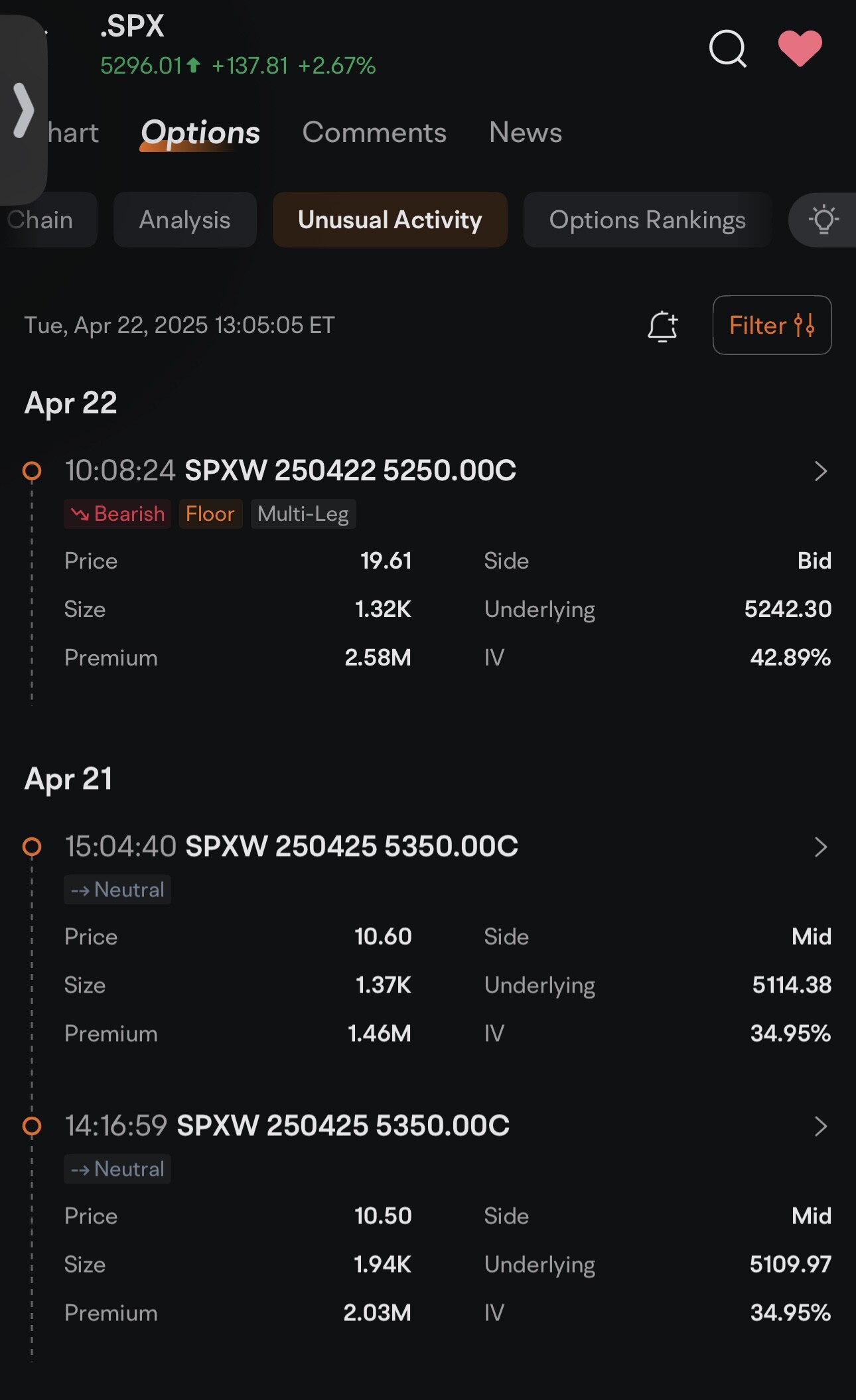
Task: Expand the 10:08:24 SPXW 5250.00C trade chevron
Action: click(x=821, y=471)
